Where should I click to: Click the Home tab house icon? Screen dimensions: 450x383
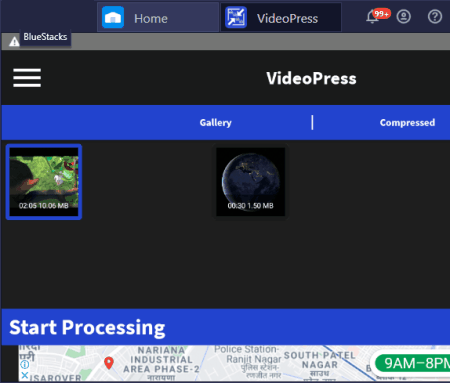[x=113, y=17]
